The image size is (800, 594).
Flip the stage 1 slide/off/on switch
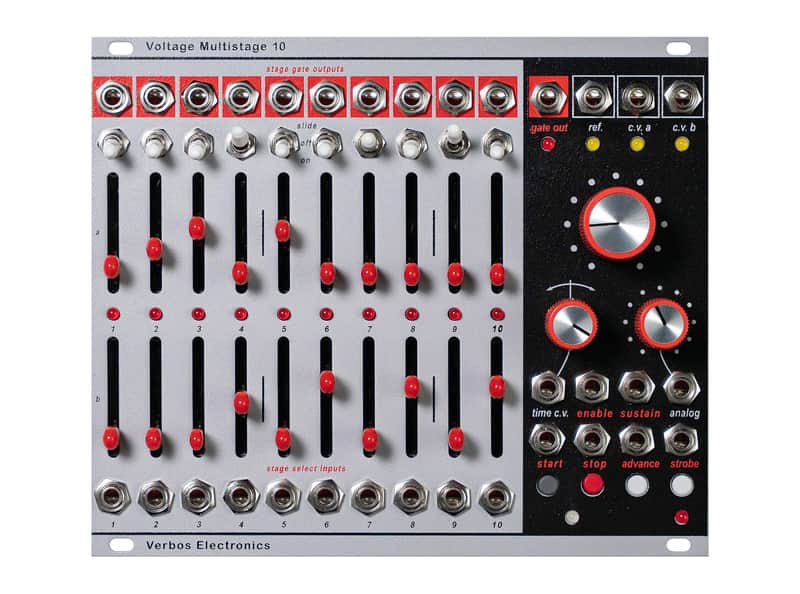pos(113,144)
